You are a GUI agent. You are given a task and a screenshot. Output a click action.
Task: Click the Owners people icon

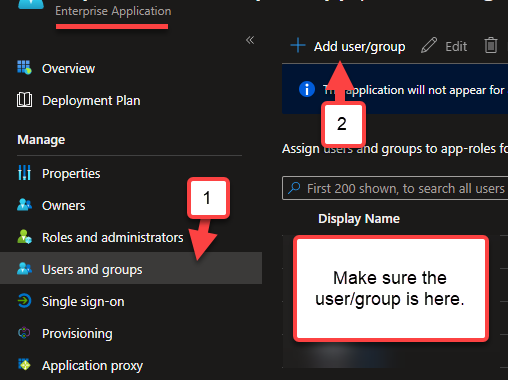24,205
